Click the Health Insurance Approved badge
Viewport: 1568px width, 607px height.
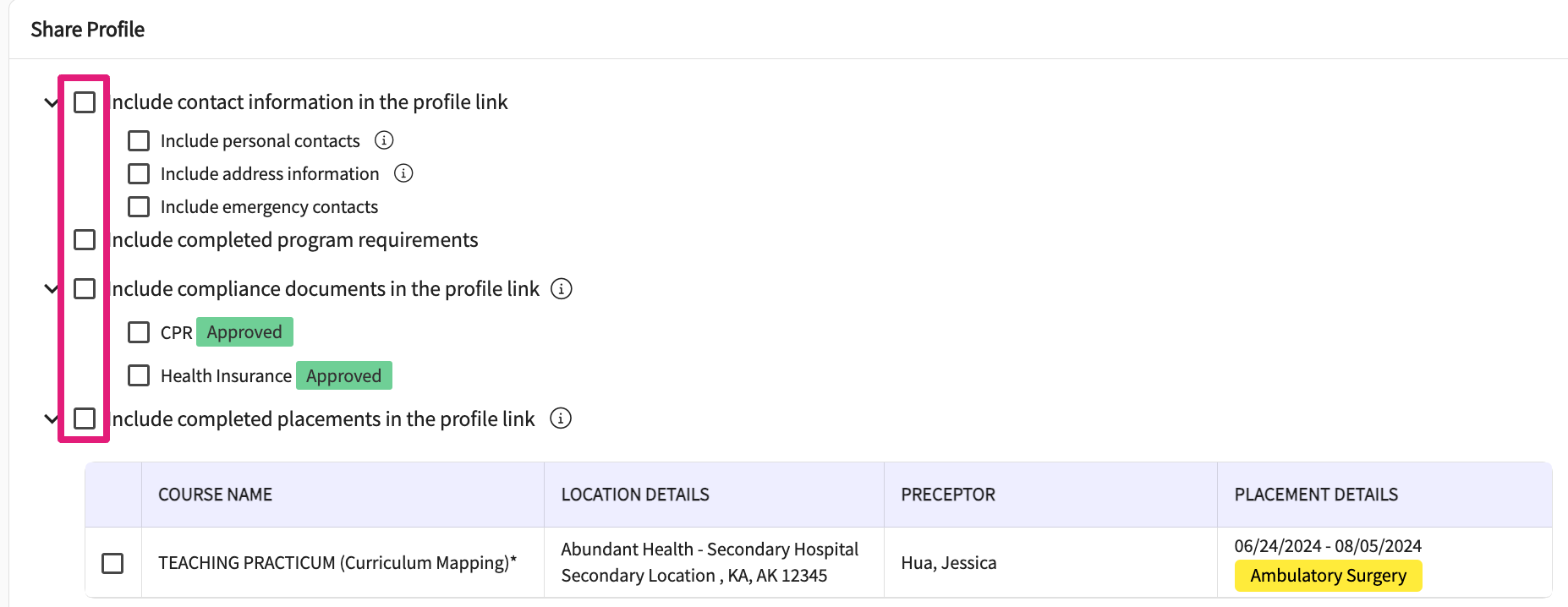coord(343,375)
